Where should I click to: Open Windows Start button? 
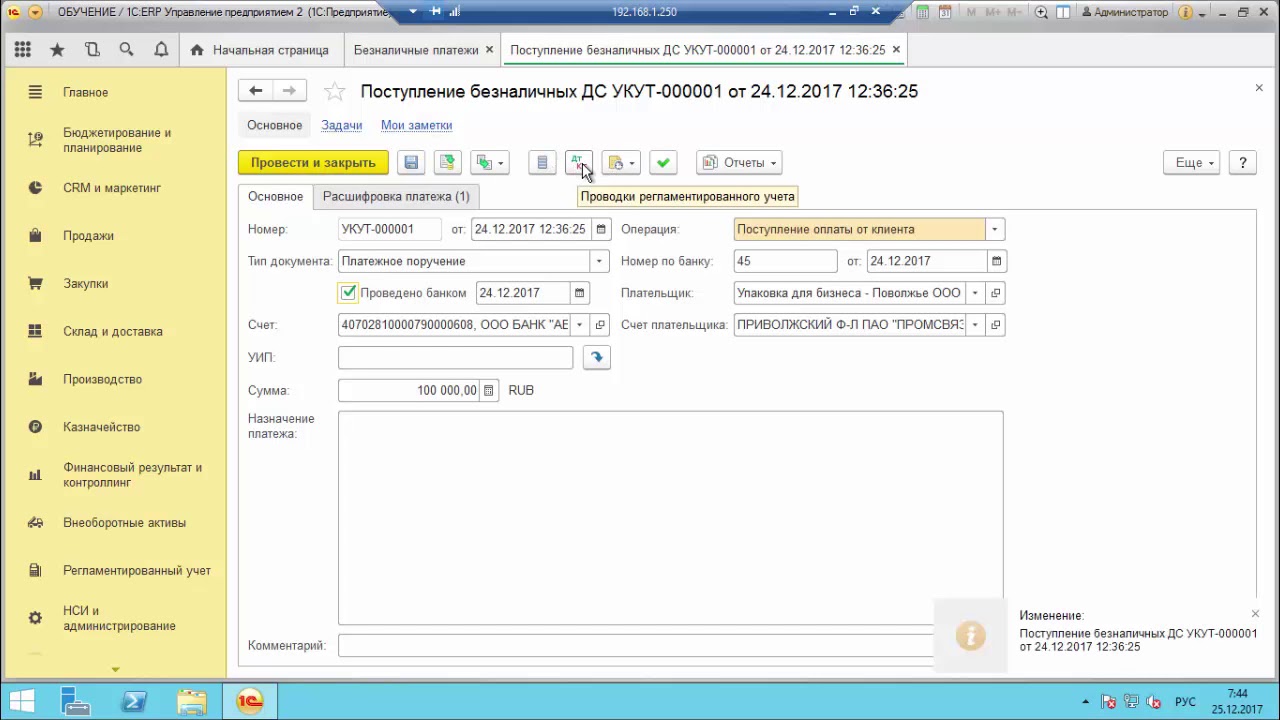click(22, 701)
